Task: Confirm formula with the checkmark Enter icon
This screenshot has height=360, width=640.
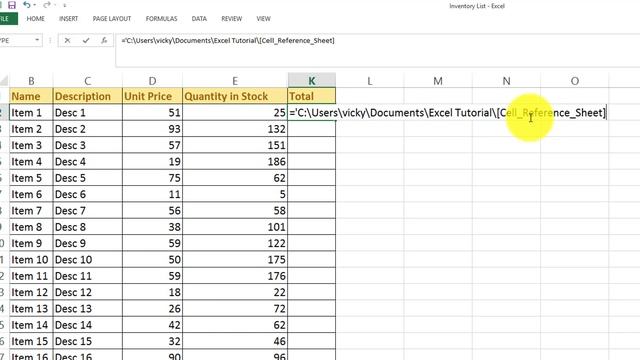Action: click(x=86, y=40)
